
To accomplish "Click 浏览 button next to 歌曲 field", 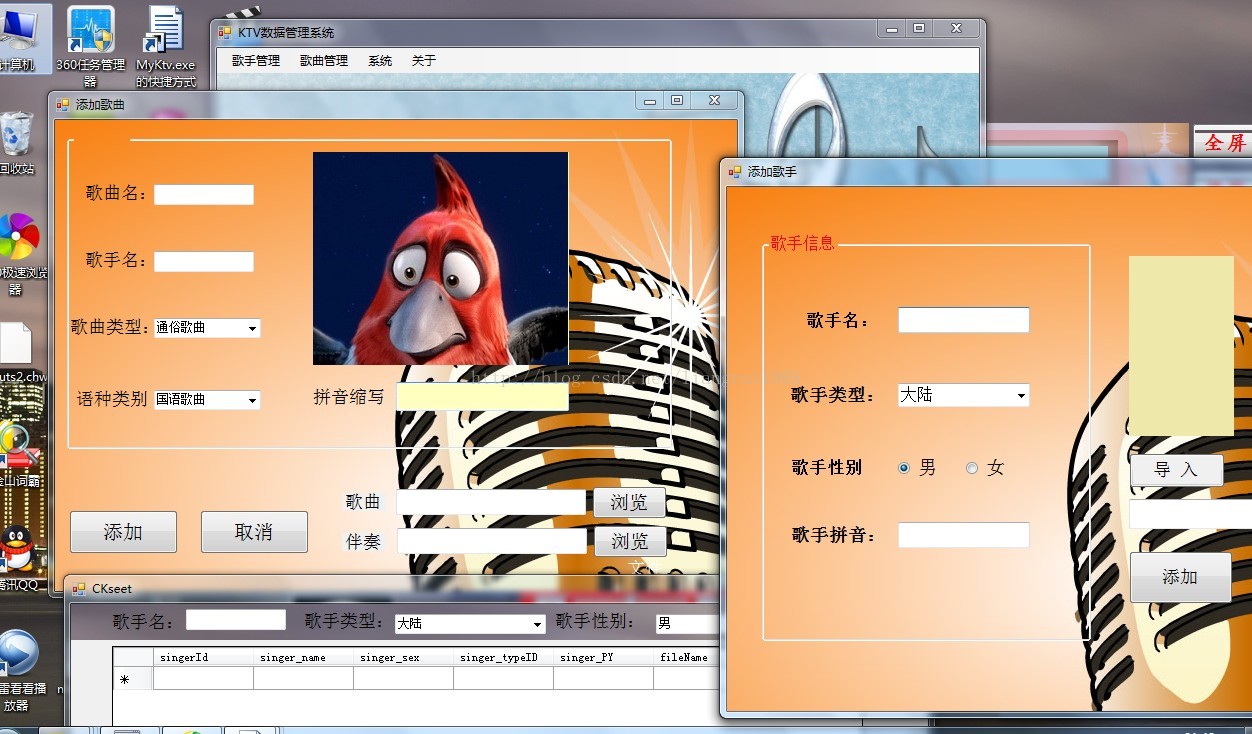I will (x=630, y=502).
